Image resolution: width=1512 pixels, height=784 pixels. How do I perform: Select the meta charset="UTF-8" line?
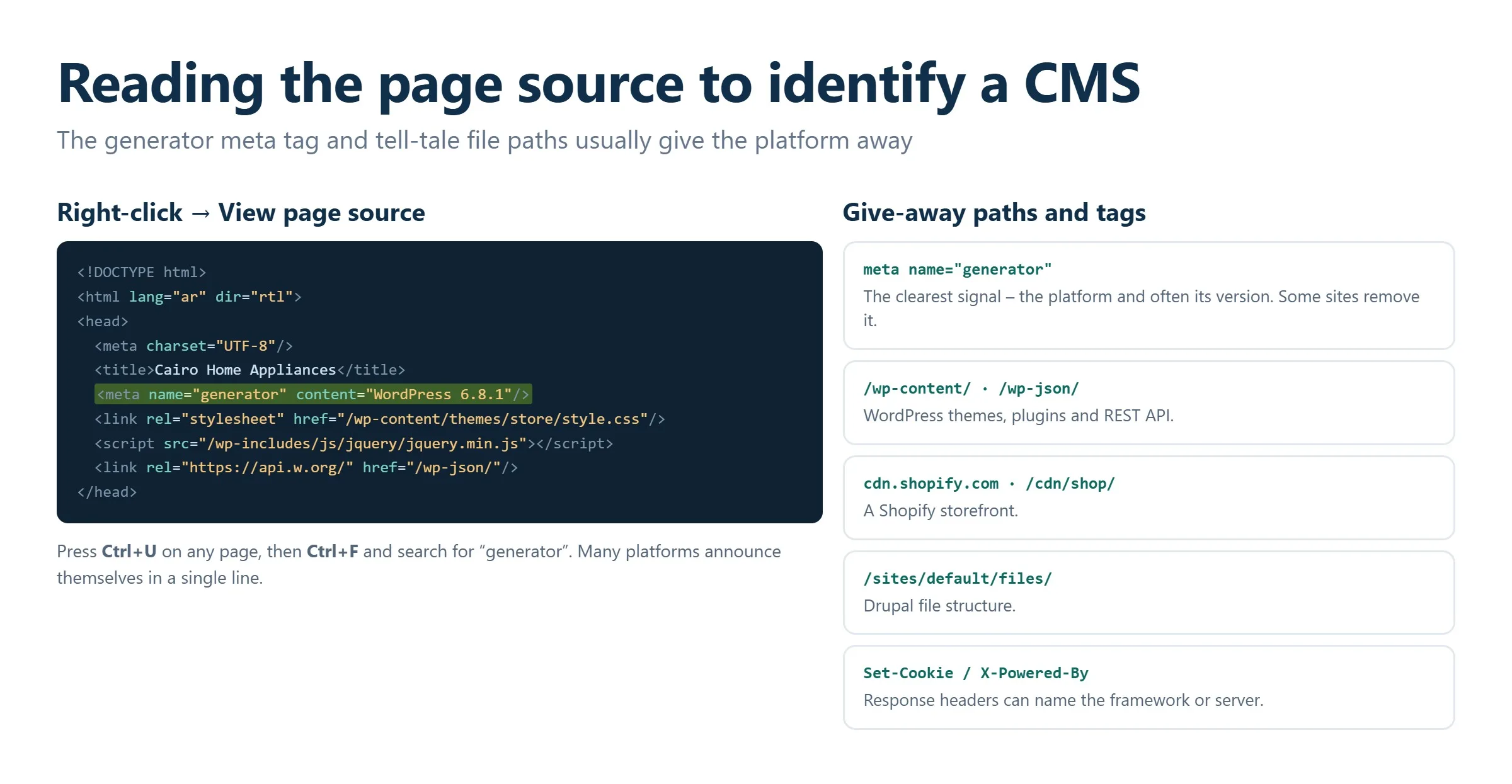pyautogui.click(x=193, y=346)
